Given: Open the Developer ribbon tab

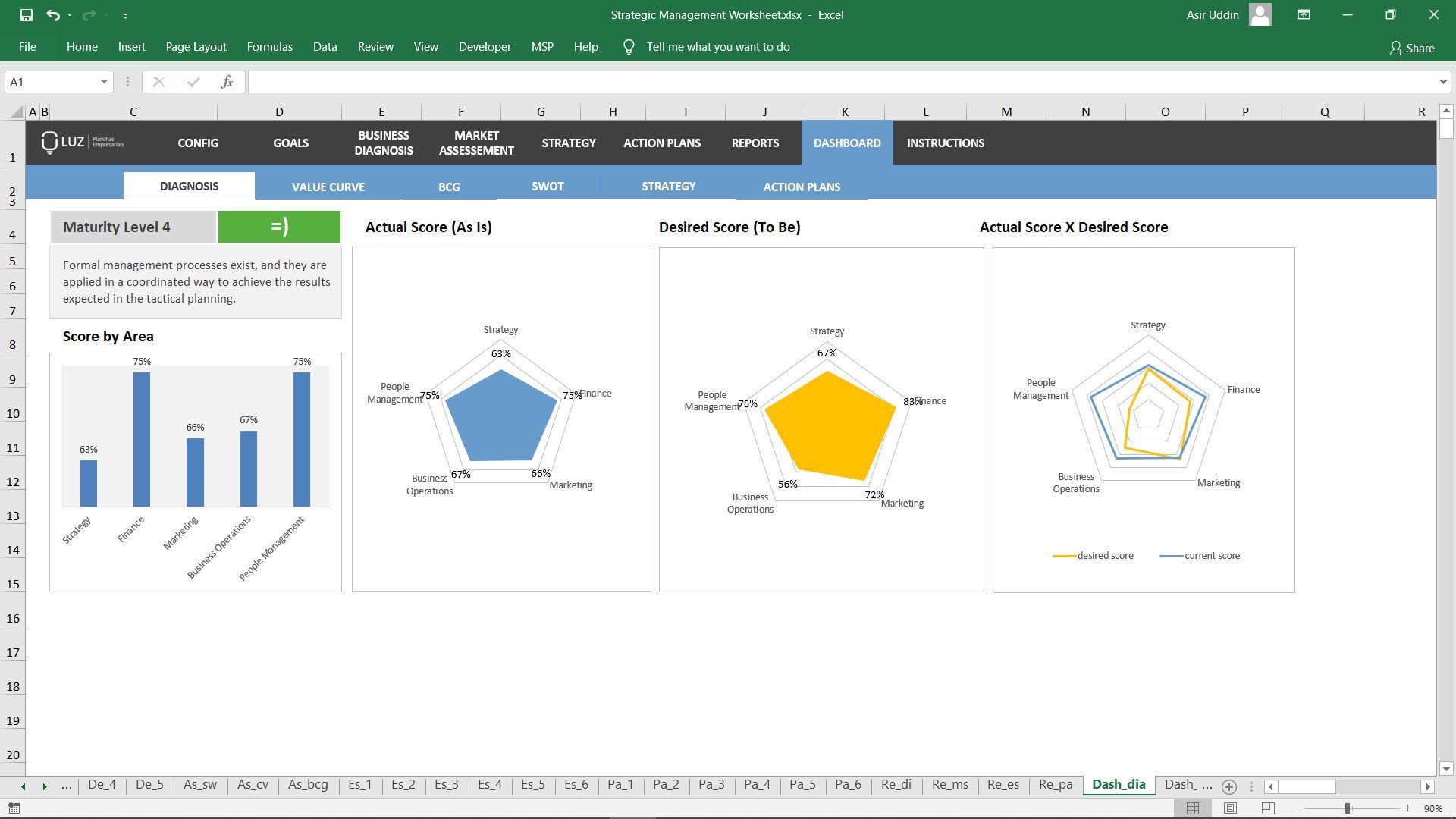Looking at the screenshot, I should pos(485,46).
